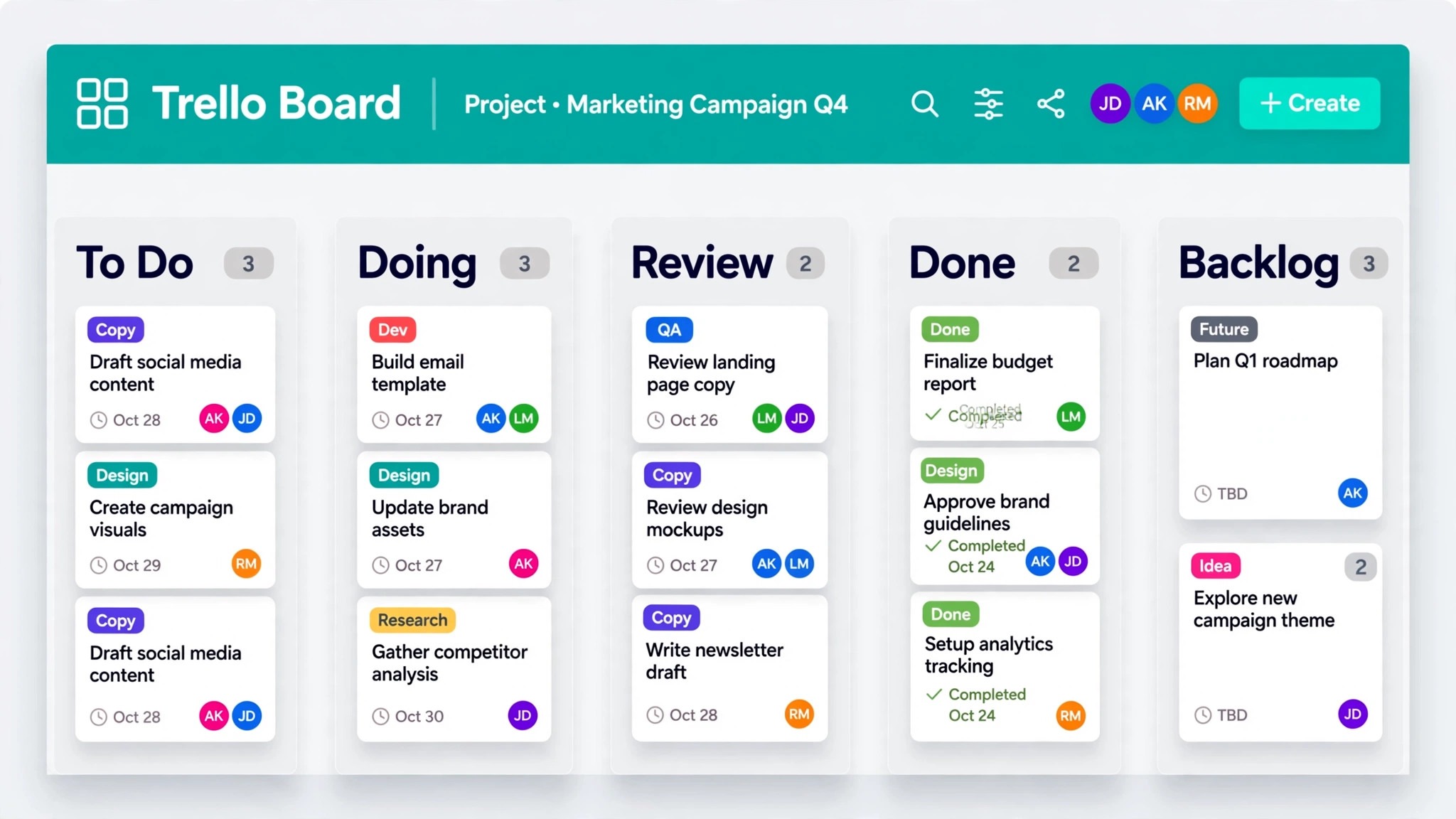Click the AK member avatar in the header
This screenshot has height=819, width=1456.
point(1154,104)
